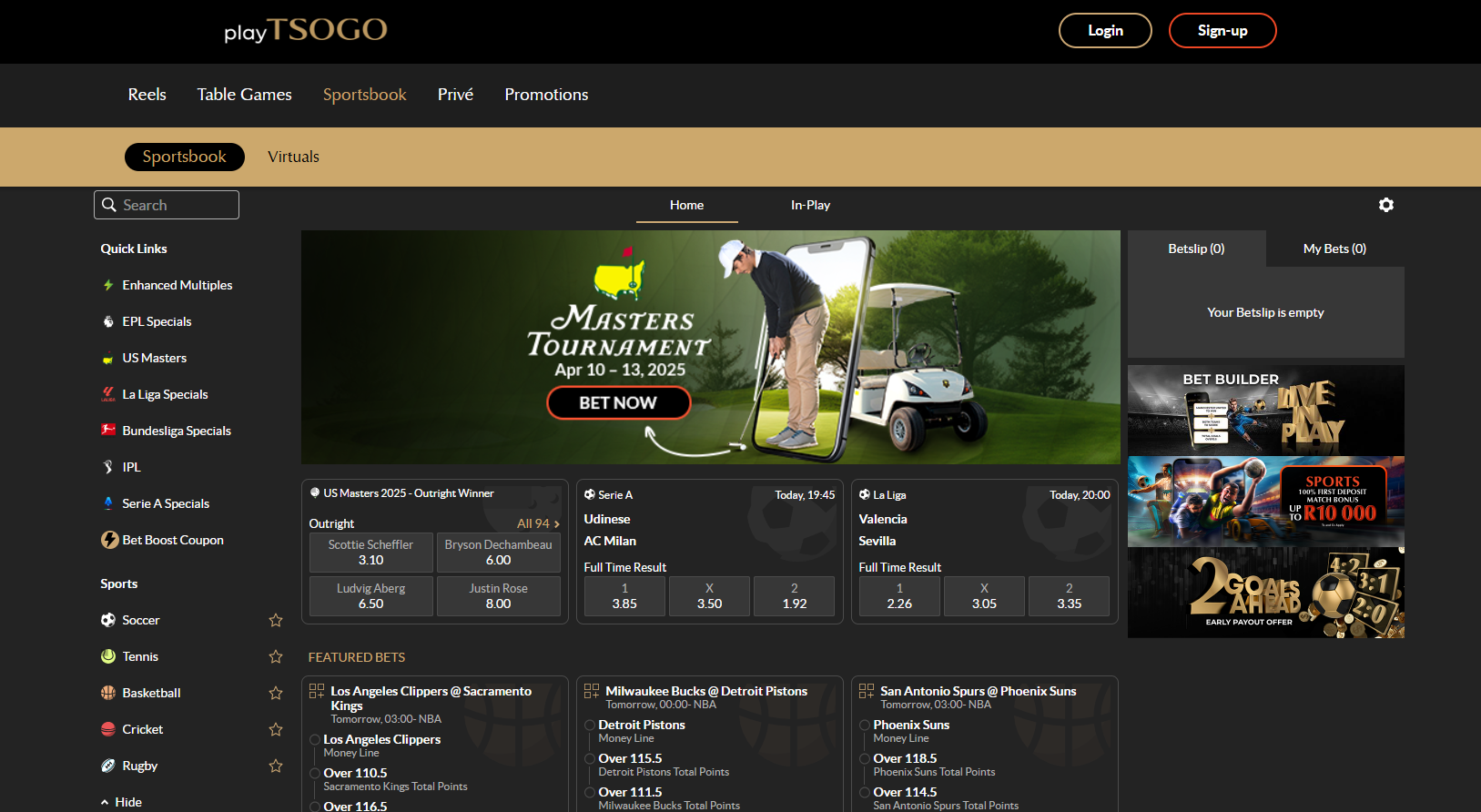1481x812 pixels.
Task: Switch to Virtuals
Action: (293, 157)
